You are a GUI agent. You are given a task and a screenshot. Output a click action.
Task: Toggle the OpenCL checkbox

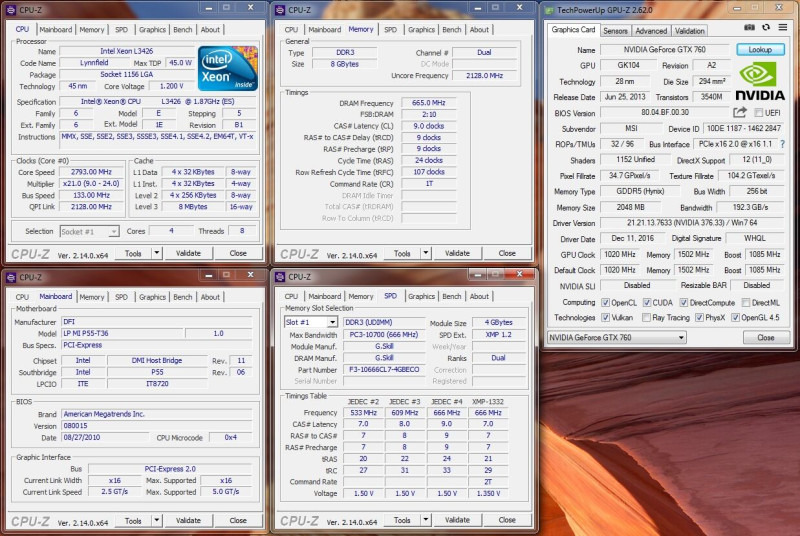(606, 302)
